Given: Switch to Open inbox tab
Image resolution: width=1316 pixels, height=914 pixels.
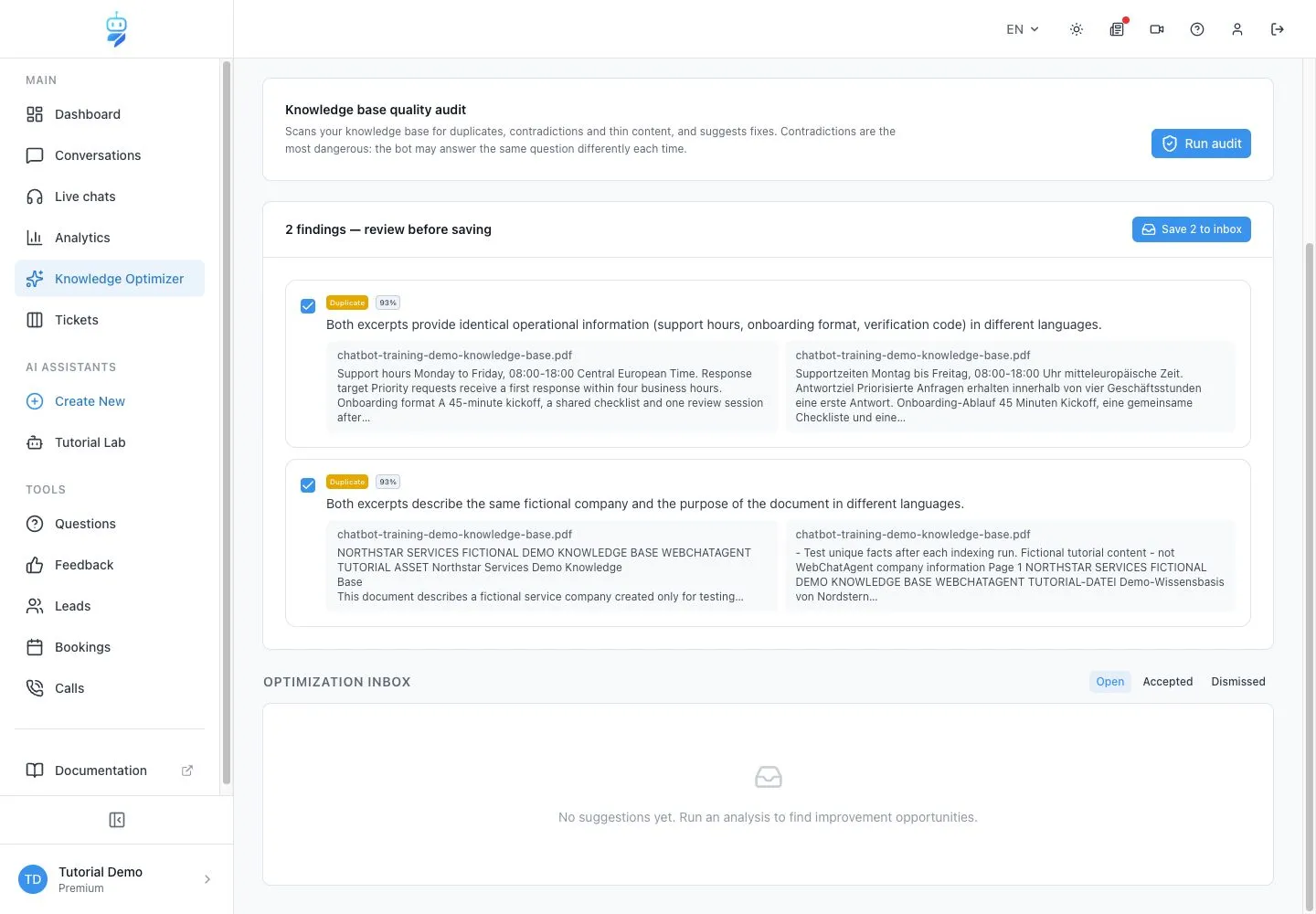Looking at the screenshot, I should 1110,682.
